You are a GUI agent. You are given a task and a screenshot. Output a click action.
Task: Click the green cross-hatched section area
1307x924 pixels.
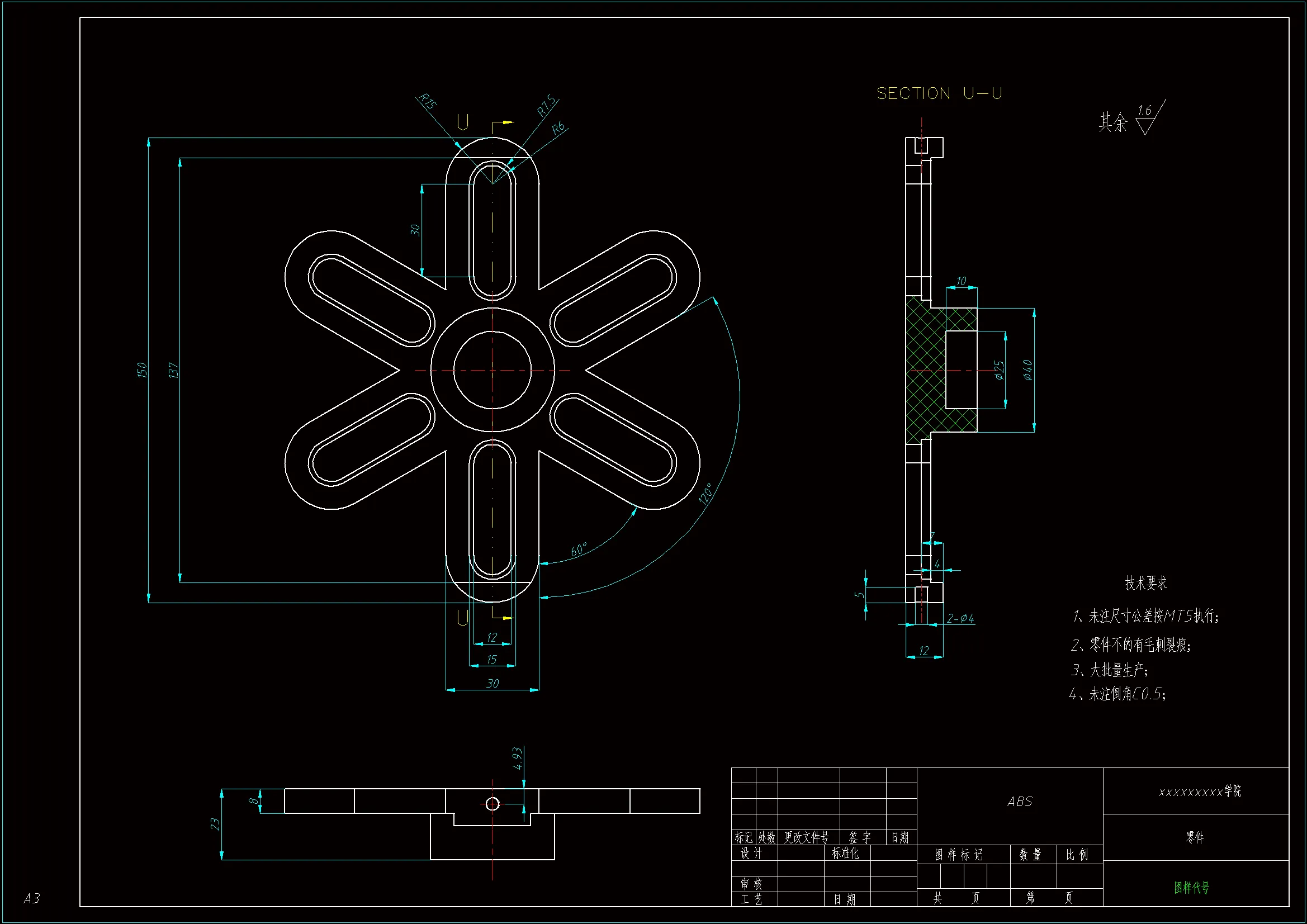click(x=926, y=353)
